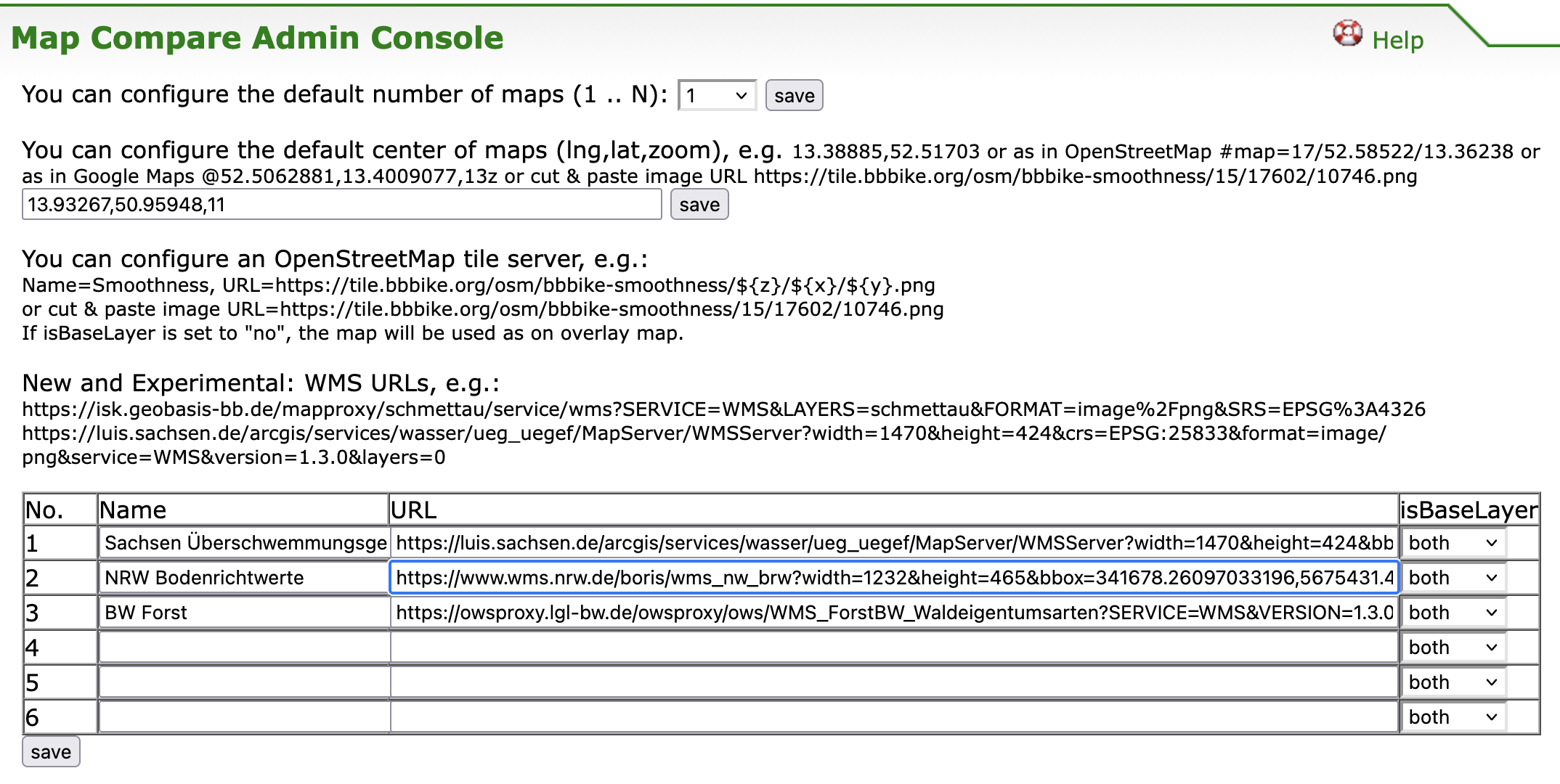Viewport: 1560px width, 784px height.
Task: Expand isBaseLayer dropdown for row 2
Action: coord(1453,578)
